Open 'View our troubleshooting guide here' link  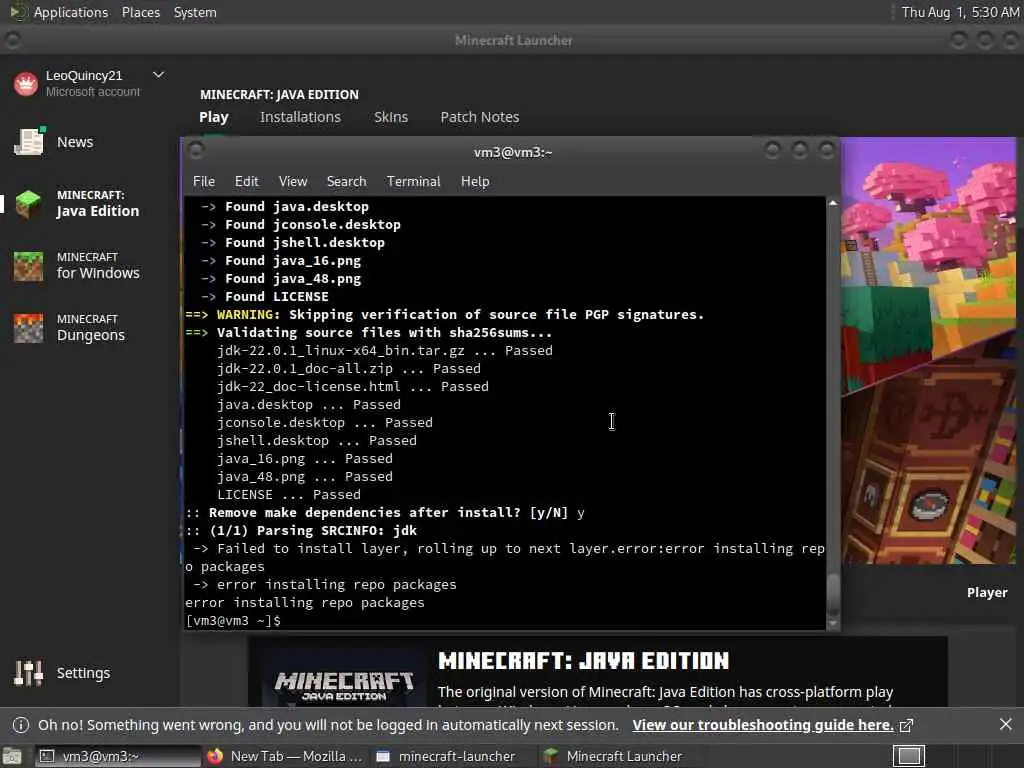point(763,725)
